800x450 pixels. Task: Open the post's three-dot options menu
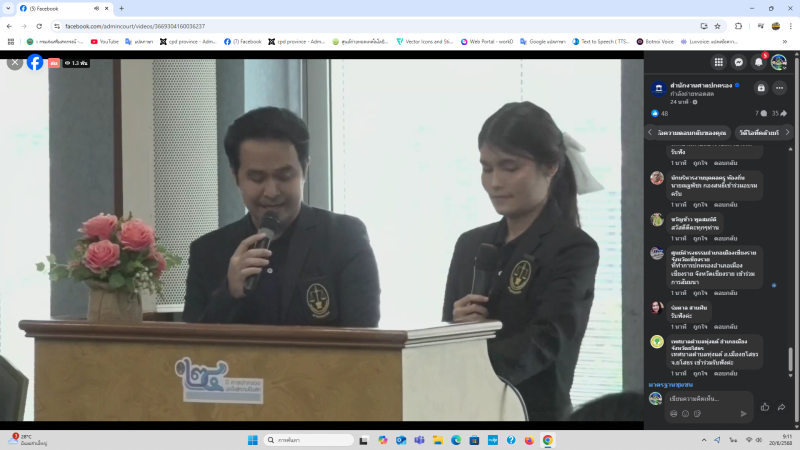click(x=779, y=88)
